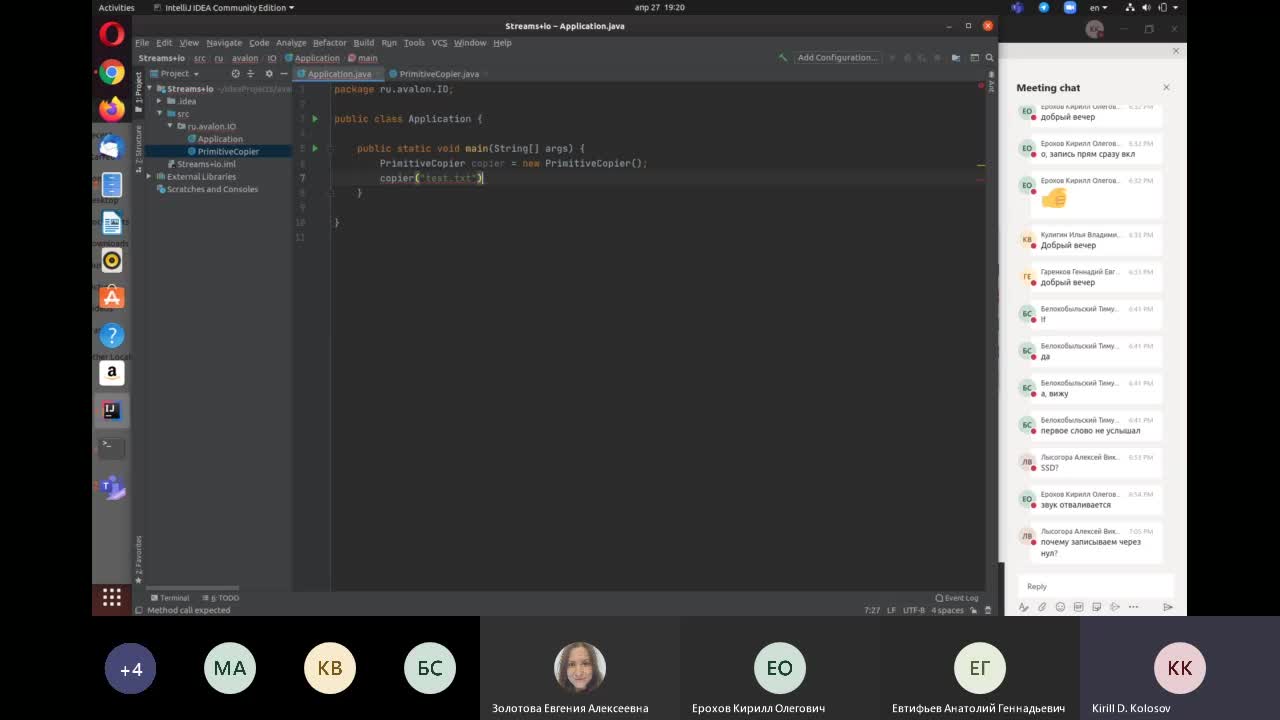
Task: Launch Google Chrome from the dock
Action: coord(112,72)
